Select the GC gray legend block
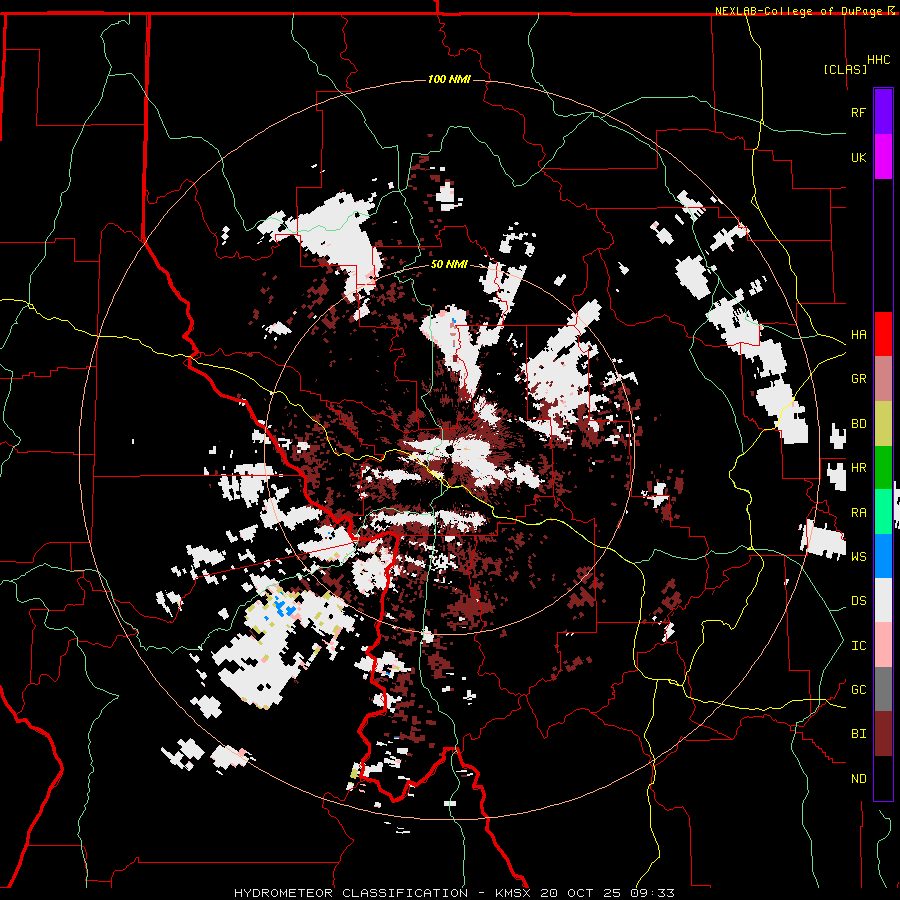 pos(883,689)
